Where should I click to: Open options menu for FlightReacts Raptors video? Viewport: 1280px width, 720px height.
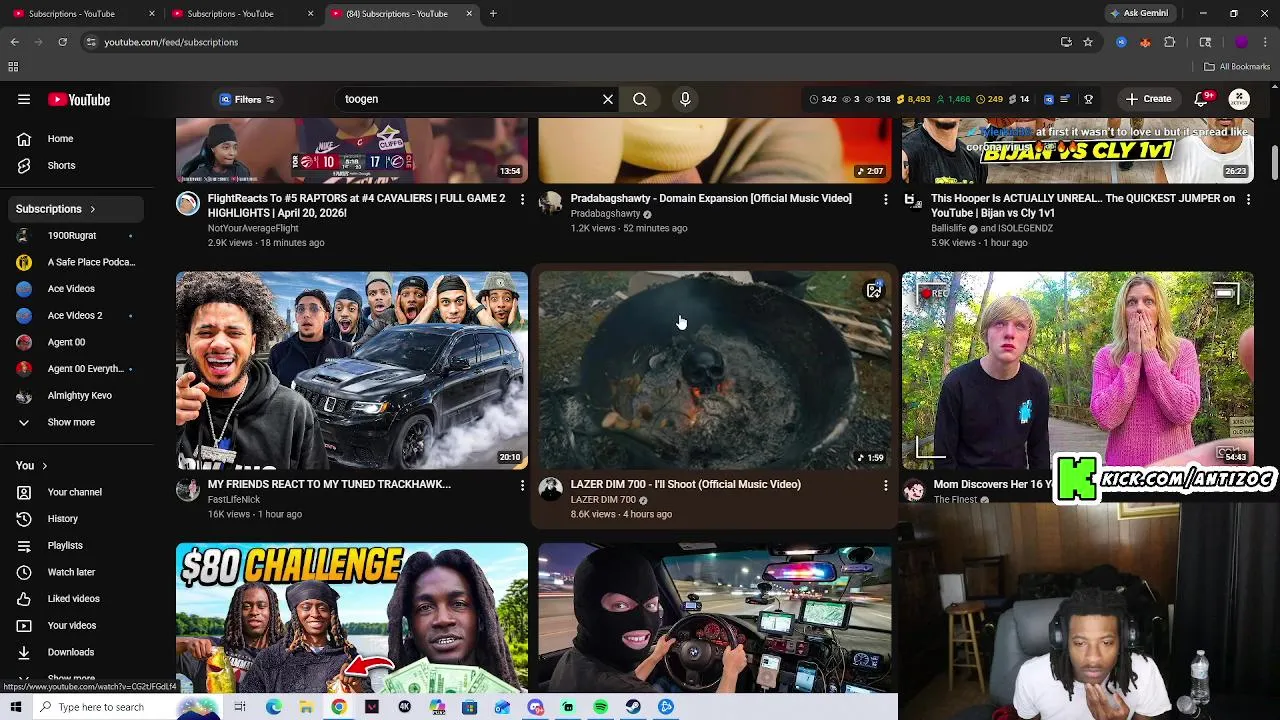click(522, 199)
